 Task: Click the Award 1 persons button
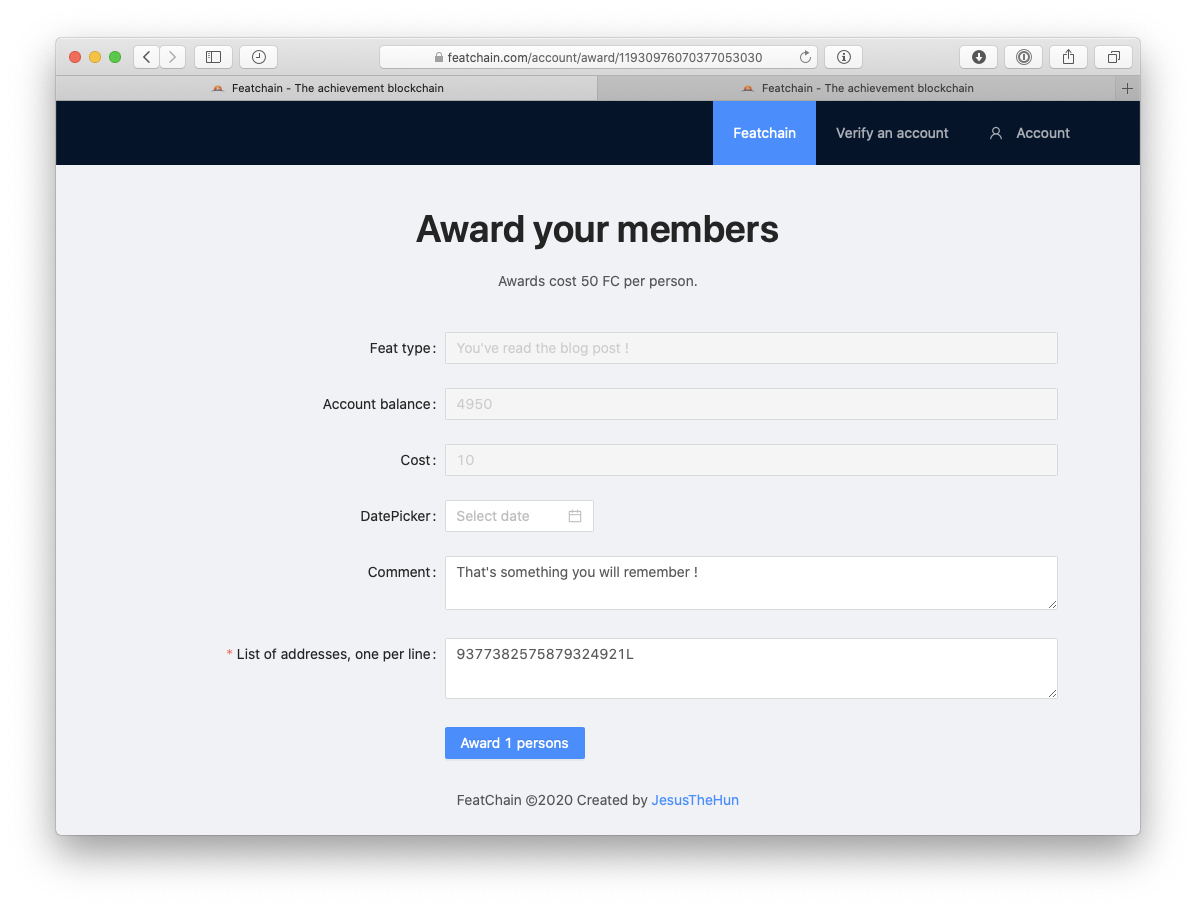click(x=515, y=743)
